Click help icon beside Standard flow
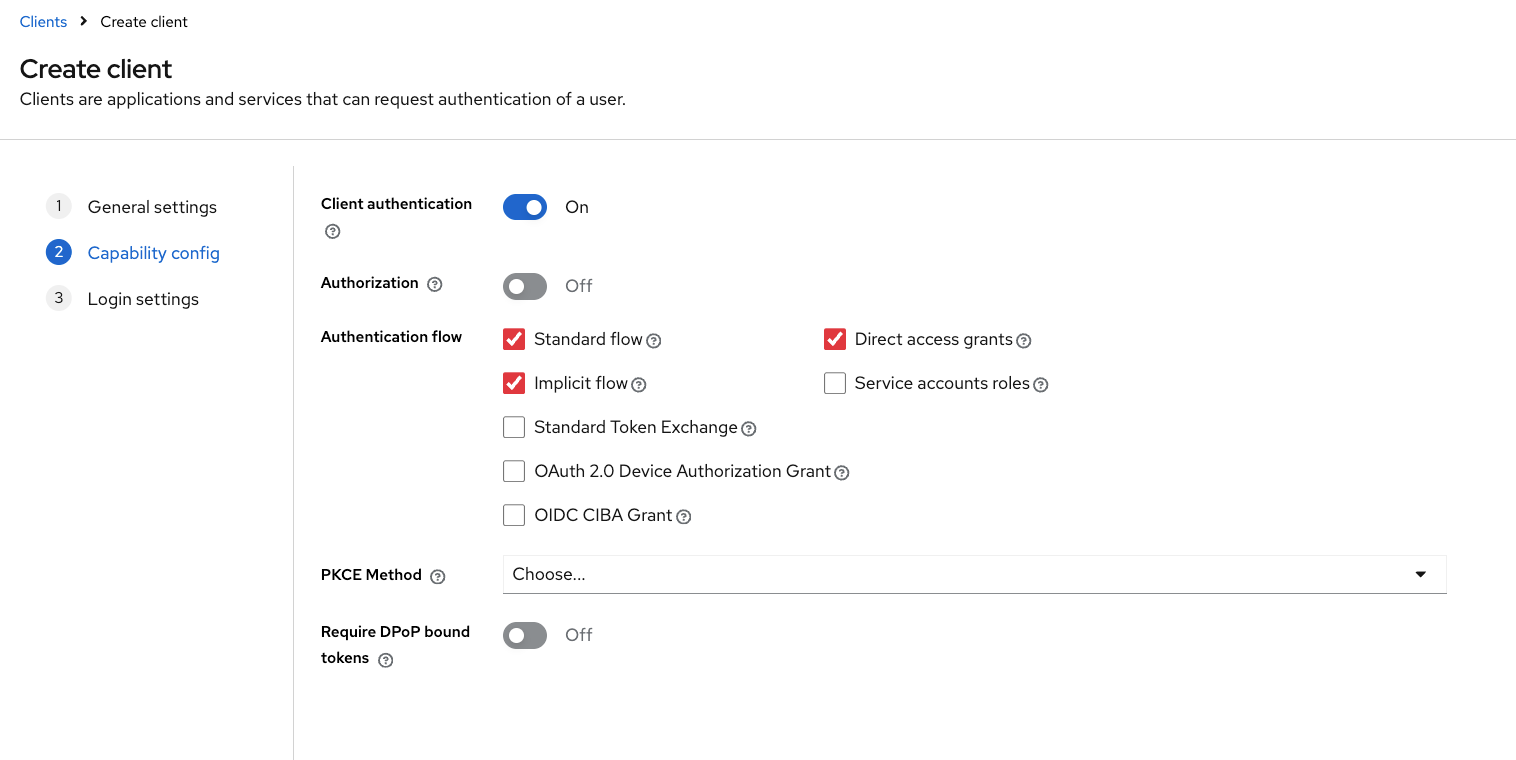The width and height of the screenshot is (1516, 760). pos(654,341)
